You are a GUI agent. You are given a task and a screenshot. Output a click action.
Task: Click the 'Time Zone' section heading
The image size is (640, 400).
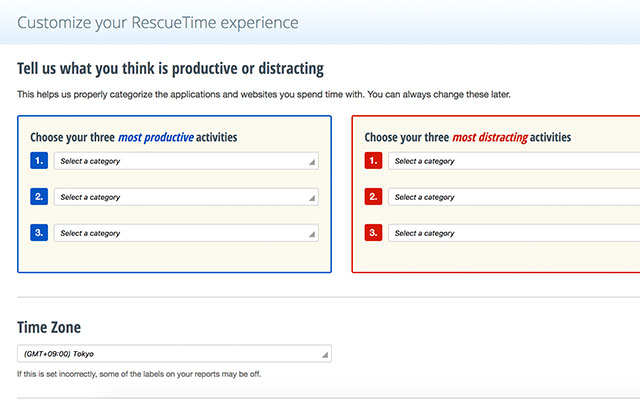pos(50,327)
